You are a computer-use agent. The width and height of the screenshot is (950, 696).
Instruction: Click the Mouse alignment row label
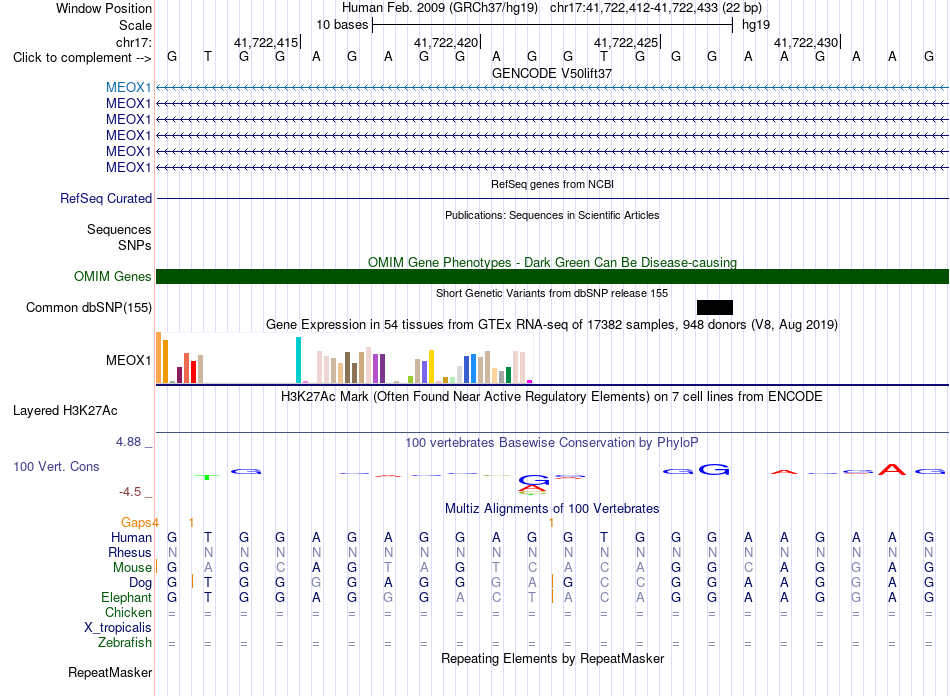(132, 568)
